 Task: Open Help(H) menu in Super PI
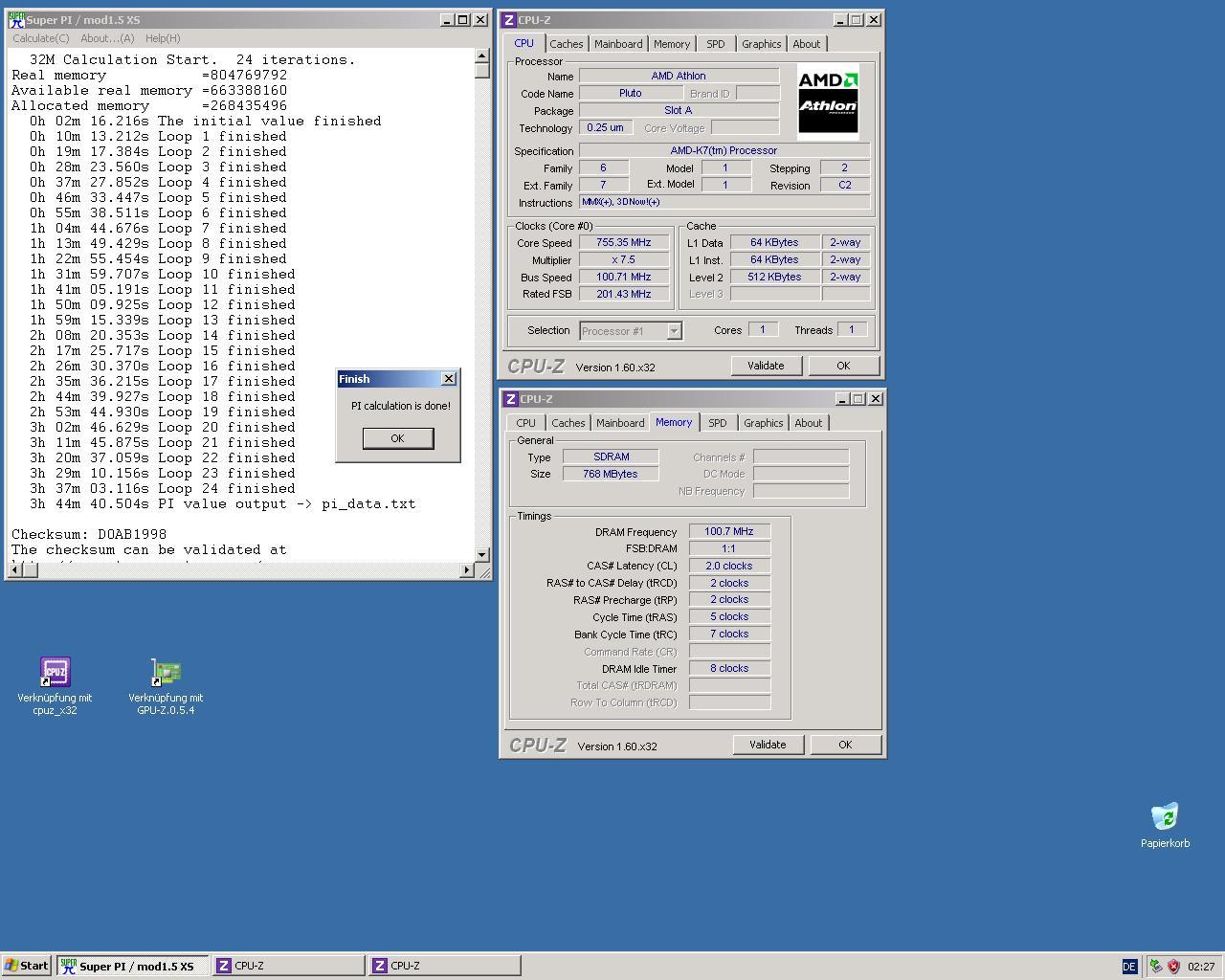(x=163, y=38)
